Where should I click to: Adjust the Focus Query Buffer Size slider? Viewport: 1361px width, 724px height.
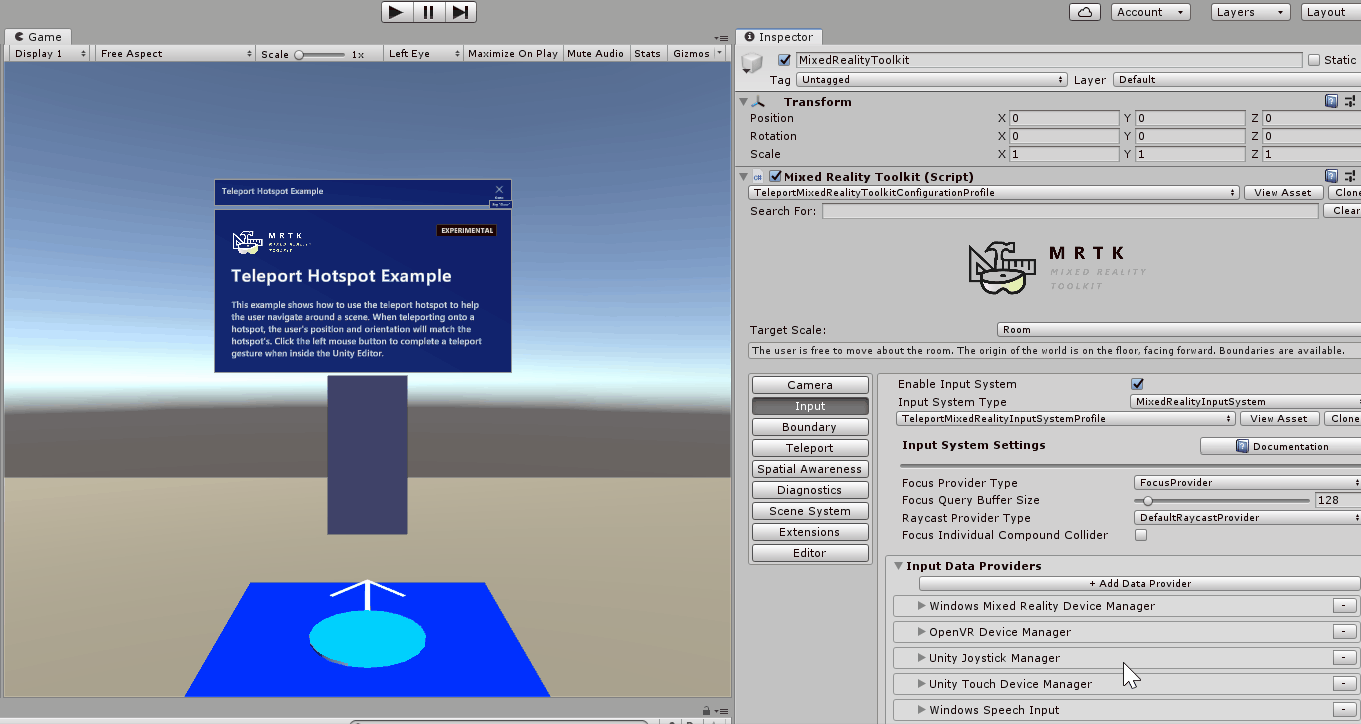pos(1150,500)
